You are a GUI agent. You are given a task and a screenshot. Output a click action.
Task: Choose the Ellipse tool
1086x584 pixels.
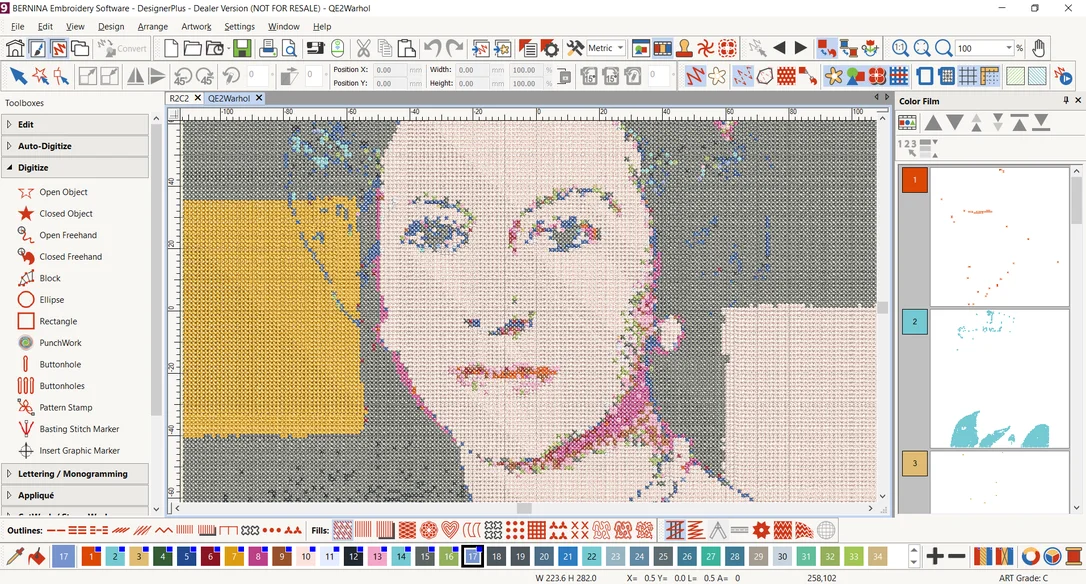click(x=51, y=299)
